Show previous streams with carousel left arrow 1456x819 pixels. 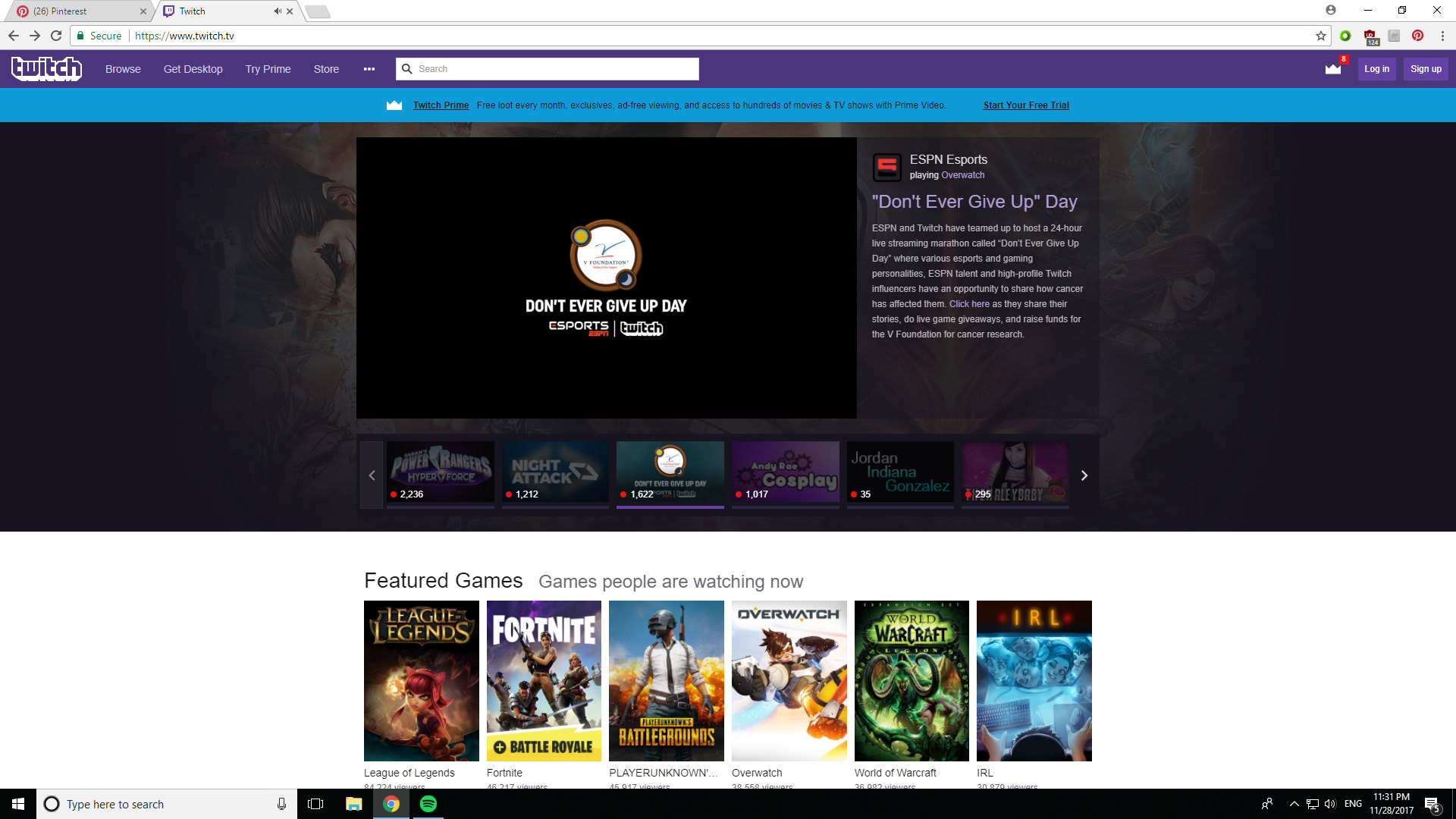point(372,475)
